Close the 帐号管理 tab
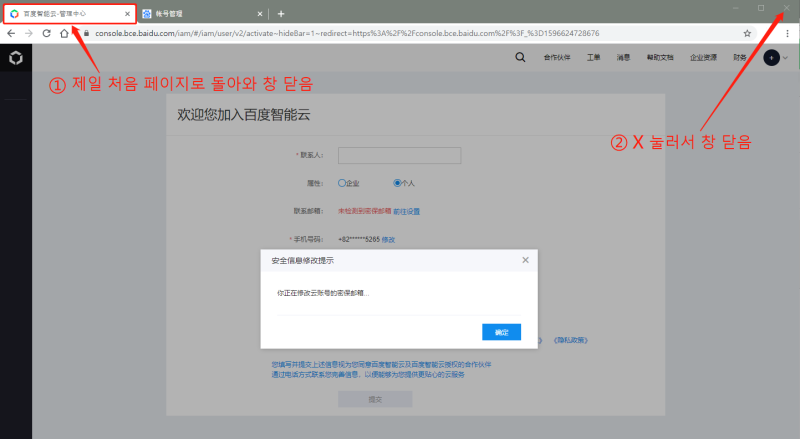 (x=260, y=14)
